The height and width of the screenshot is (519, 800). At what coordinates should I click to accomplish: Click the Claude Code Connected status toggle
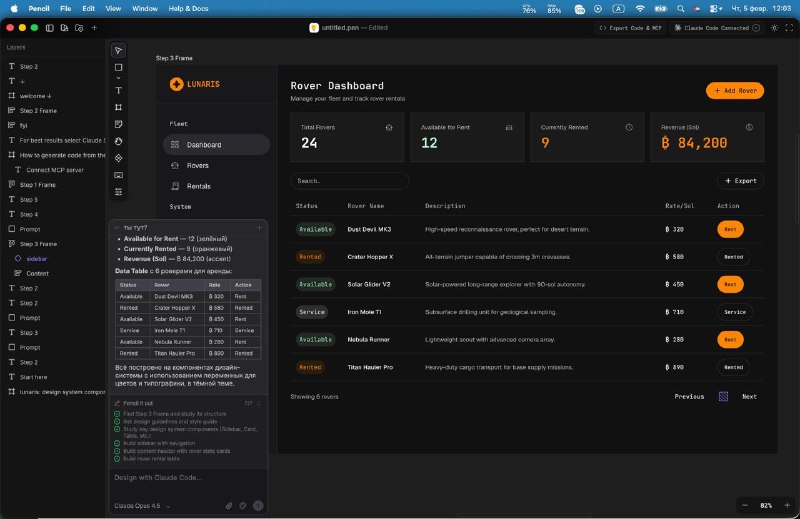click(x=711, y=28)
